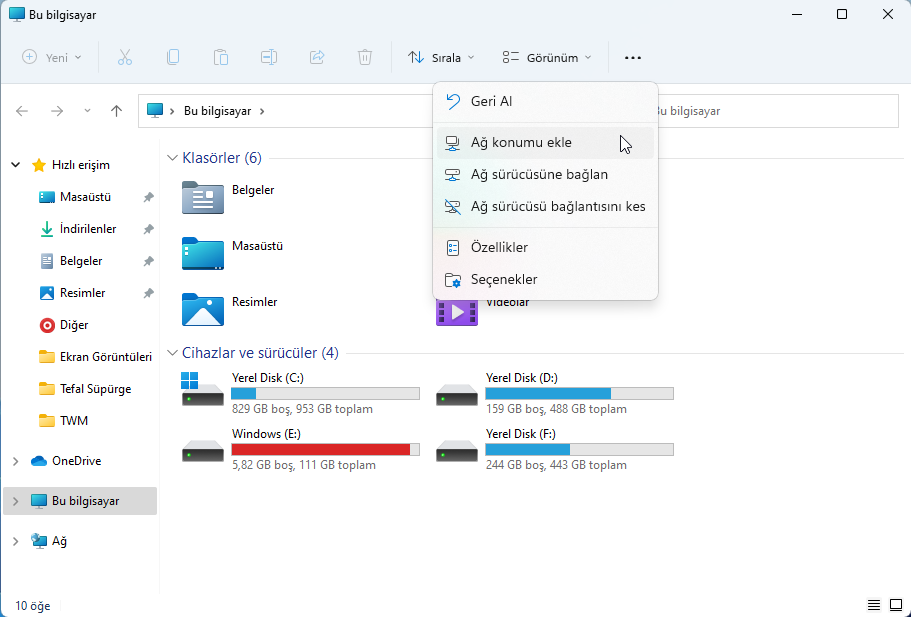The height and width of the screenshot is (617, 911).
Task: Select the Cut icon in the toolbar
Action: [124, 57]
